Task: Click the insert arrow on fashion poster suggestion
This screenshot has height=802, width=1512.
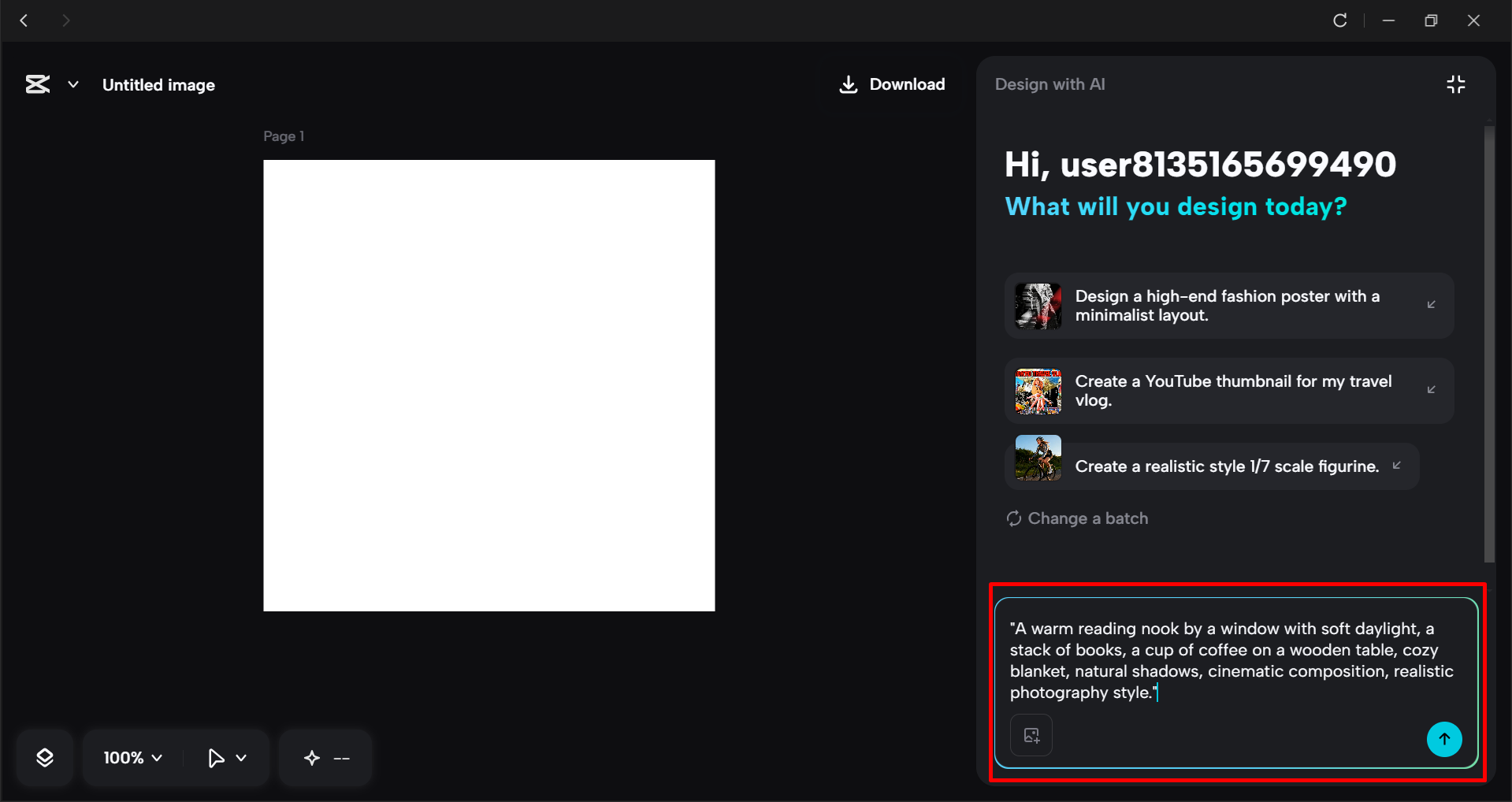Action: tap(1432, 306)
